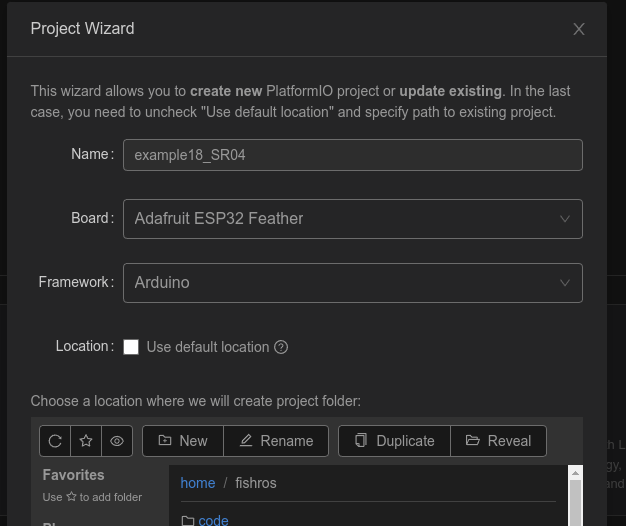Click the Name field containing example18_SR04

tap(352, 155)
